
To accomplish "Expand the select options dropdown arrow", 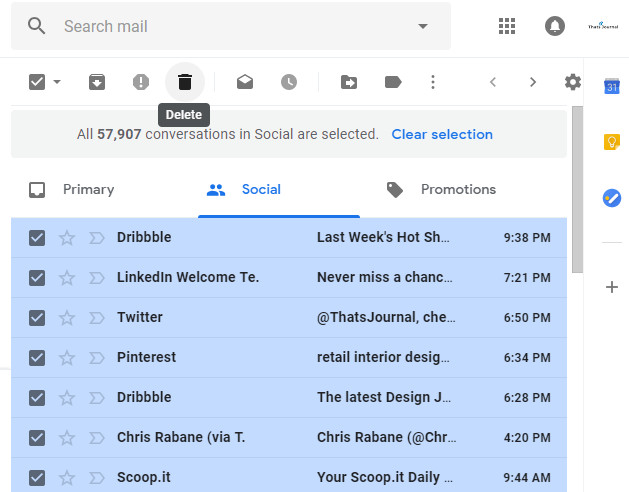I will coord(57,82).
